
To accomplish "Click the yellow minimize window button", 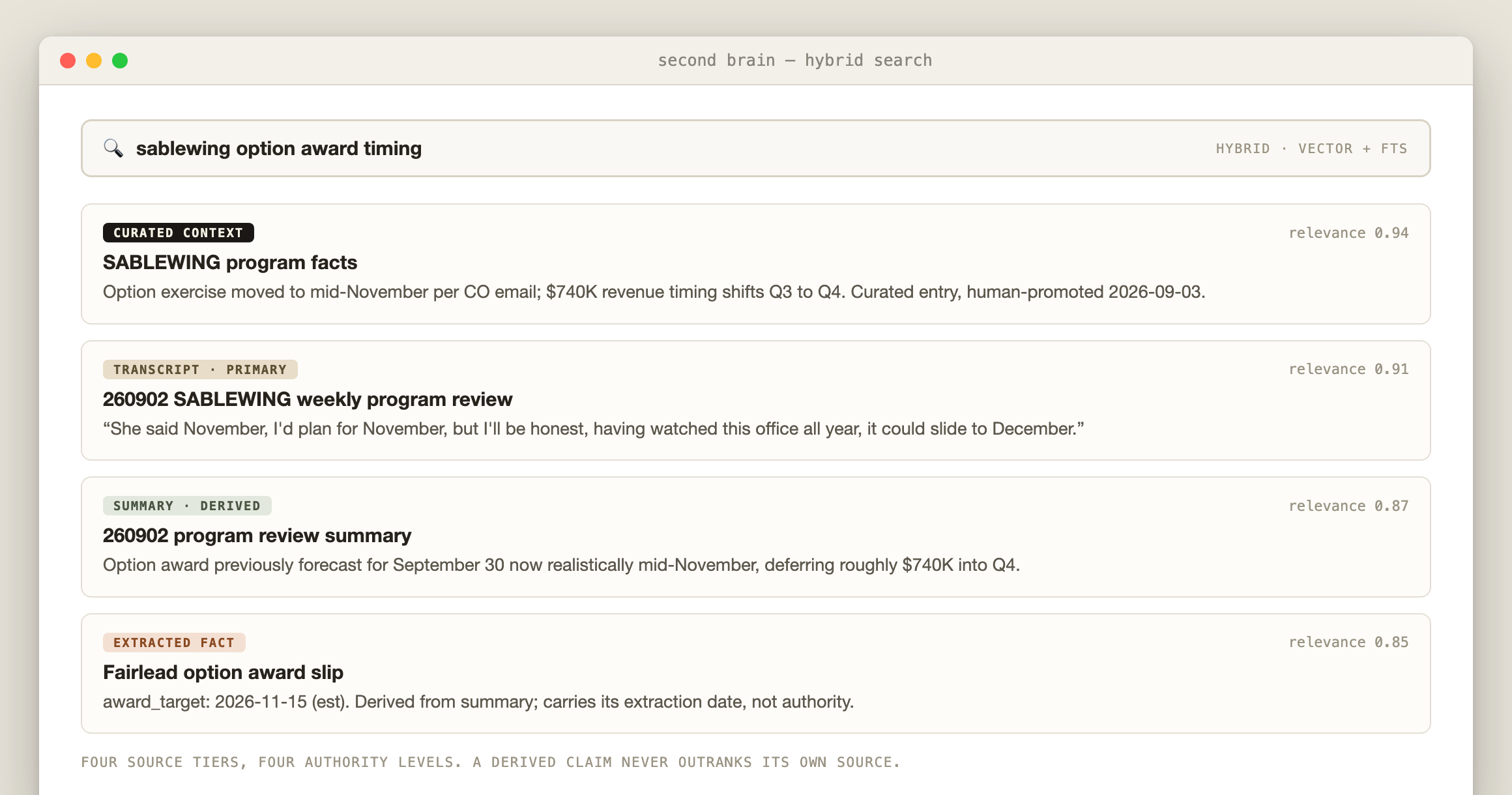I will (94, 61).
